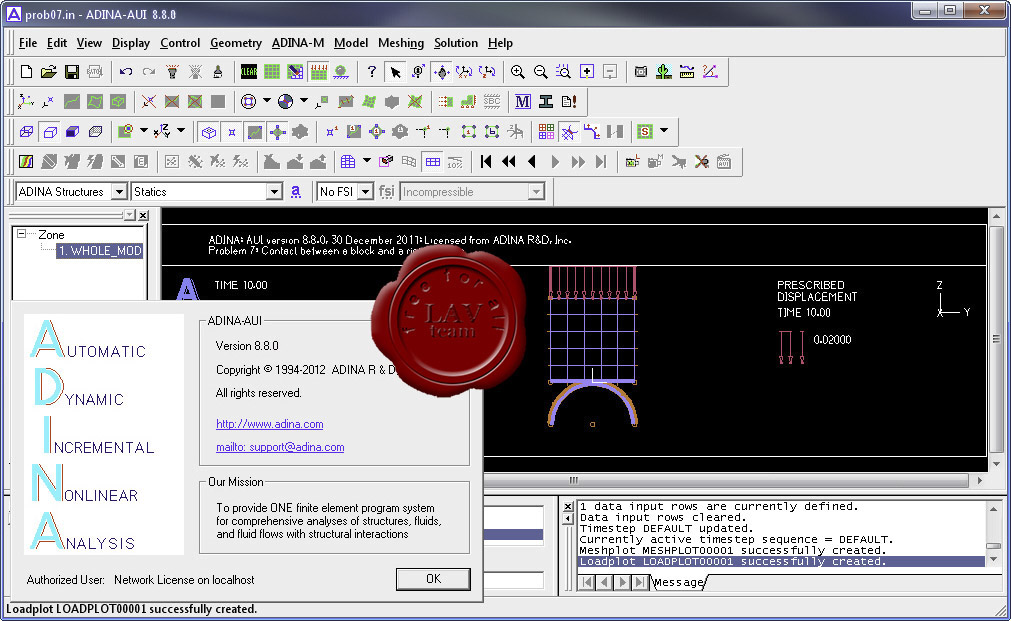The height and width of the screenshot is (621, 1011).
Task: Click the Define Surfaces green icon
Action: point(95,101)
